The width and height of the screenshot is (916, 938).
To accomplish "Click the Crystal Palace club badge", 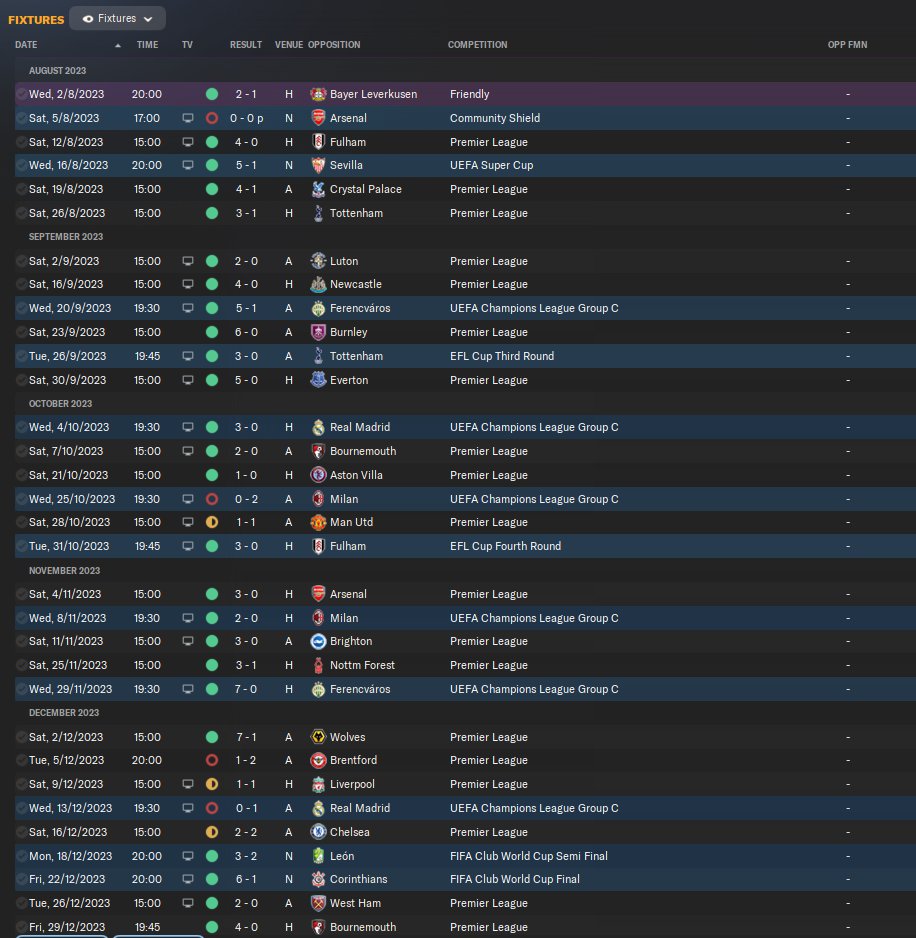I will click(318, 189).
